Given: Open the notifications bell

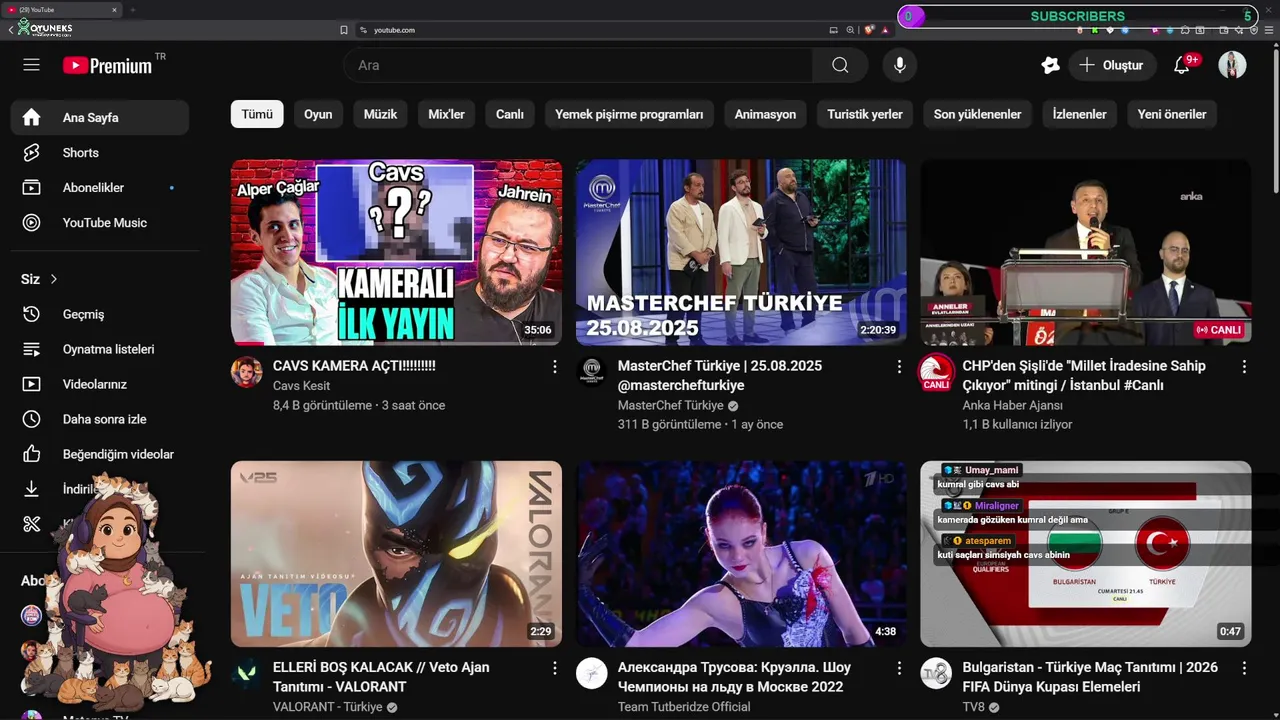Looking at the screenshot, I should [1182, 65].
